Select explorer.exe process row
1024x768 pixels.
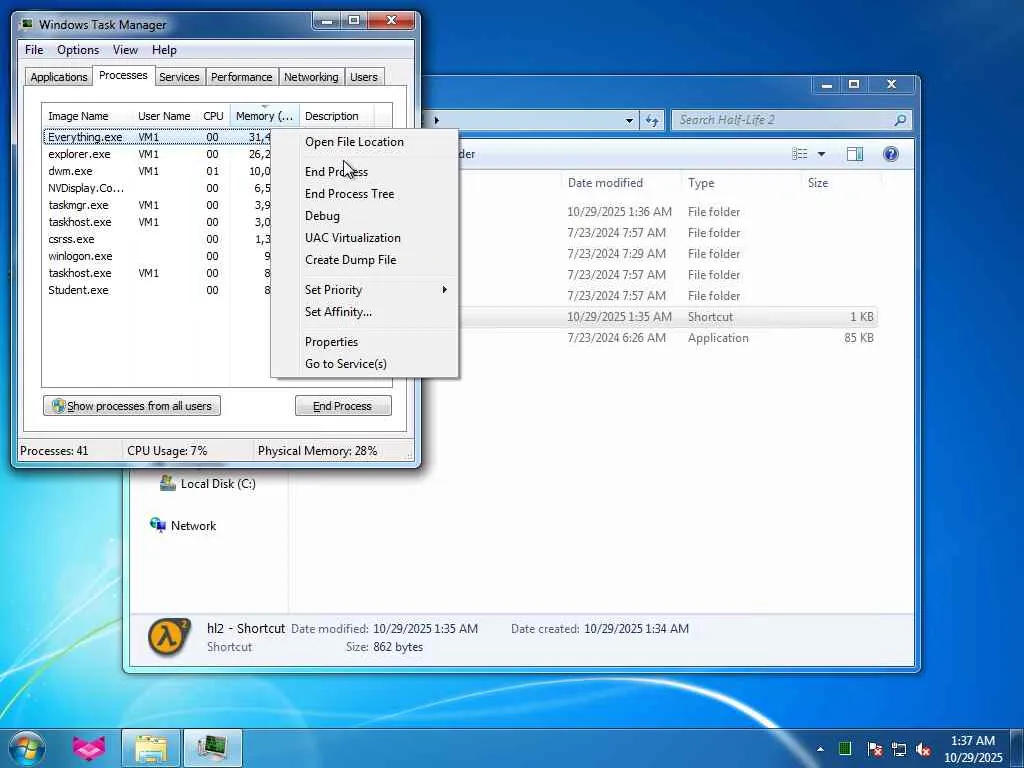click(157, 154)
